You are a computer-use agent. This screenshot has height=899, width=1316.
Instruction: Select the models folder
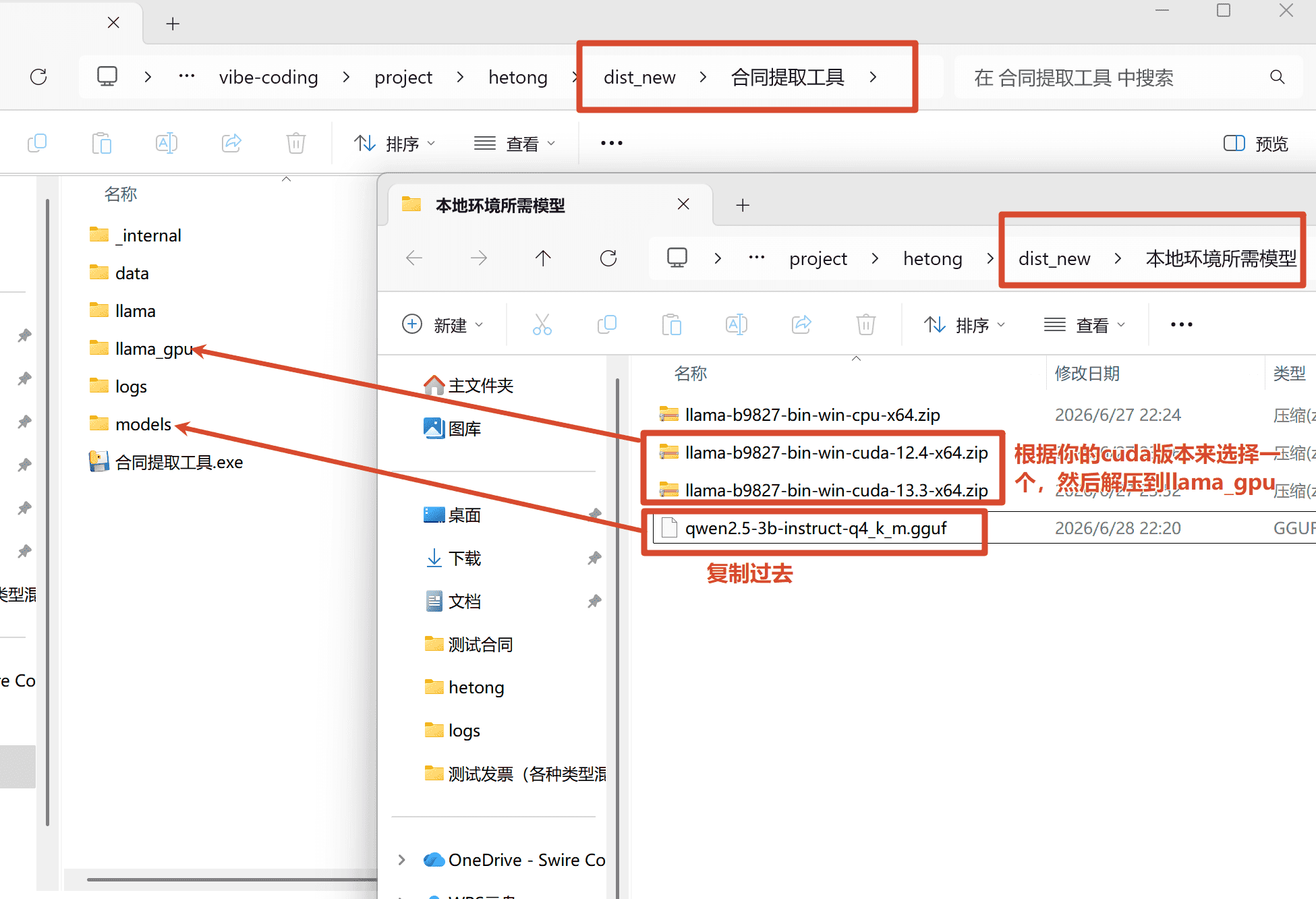(131, 424)
